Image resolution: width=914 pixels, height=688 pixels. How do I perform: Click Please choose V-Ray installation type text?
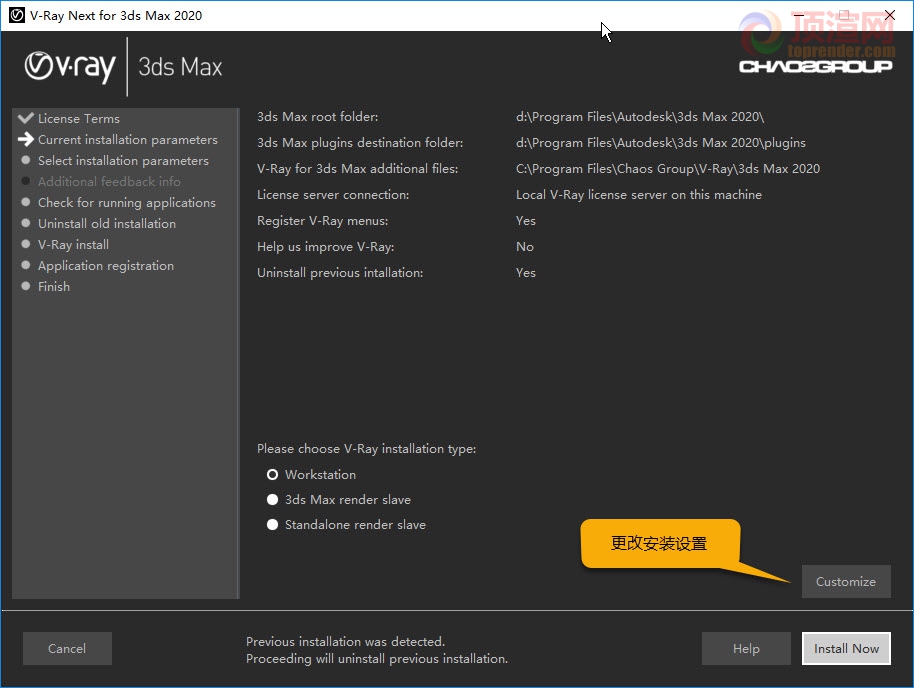[x=366, y=449]
